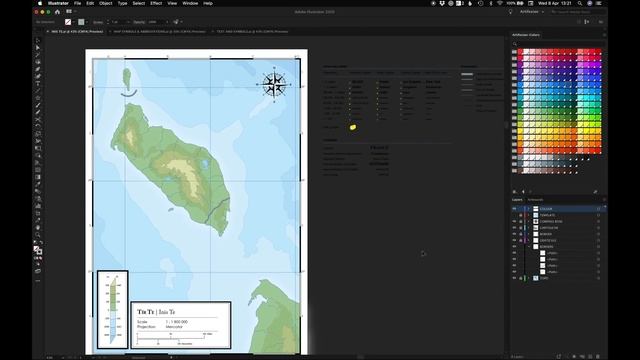Select the Paintbrush tool

click(38, 105)
